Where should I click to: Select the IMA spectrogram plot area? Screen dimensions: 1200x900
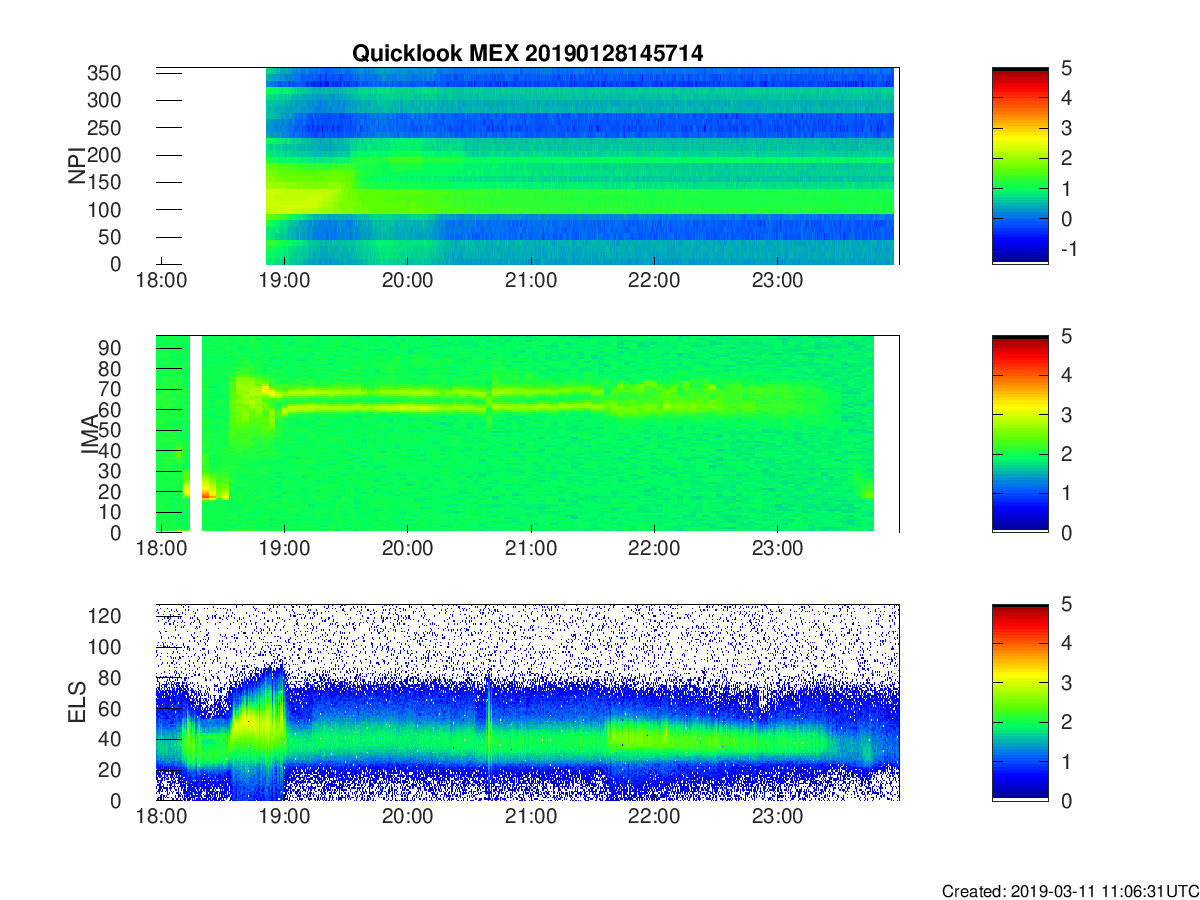[x=528, y=434]
